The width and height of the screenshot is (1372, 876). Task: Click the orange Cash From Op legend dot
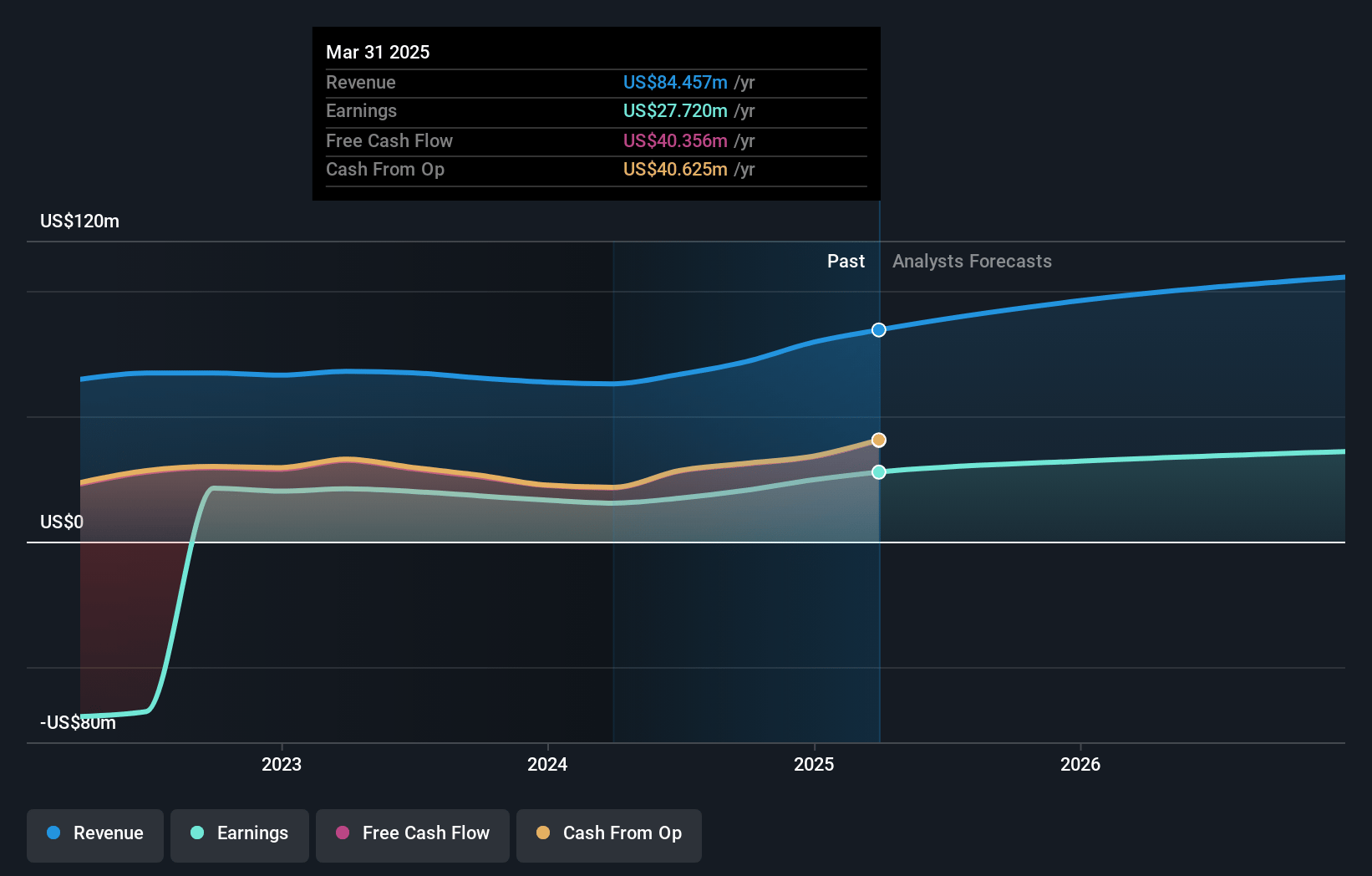543,833
